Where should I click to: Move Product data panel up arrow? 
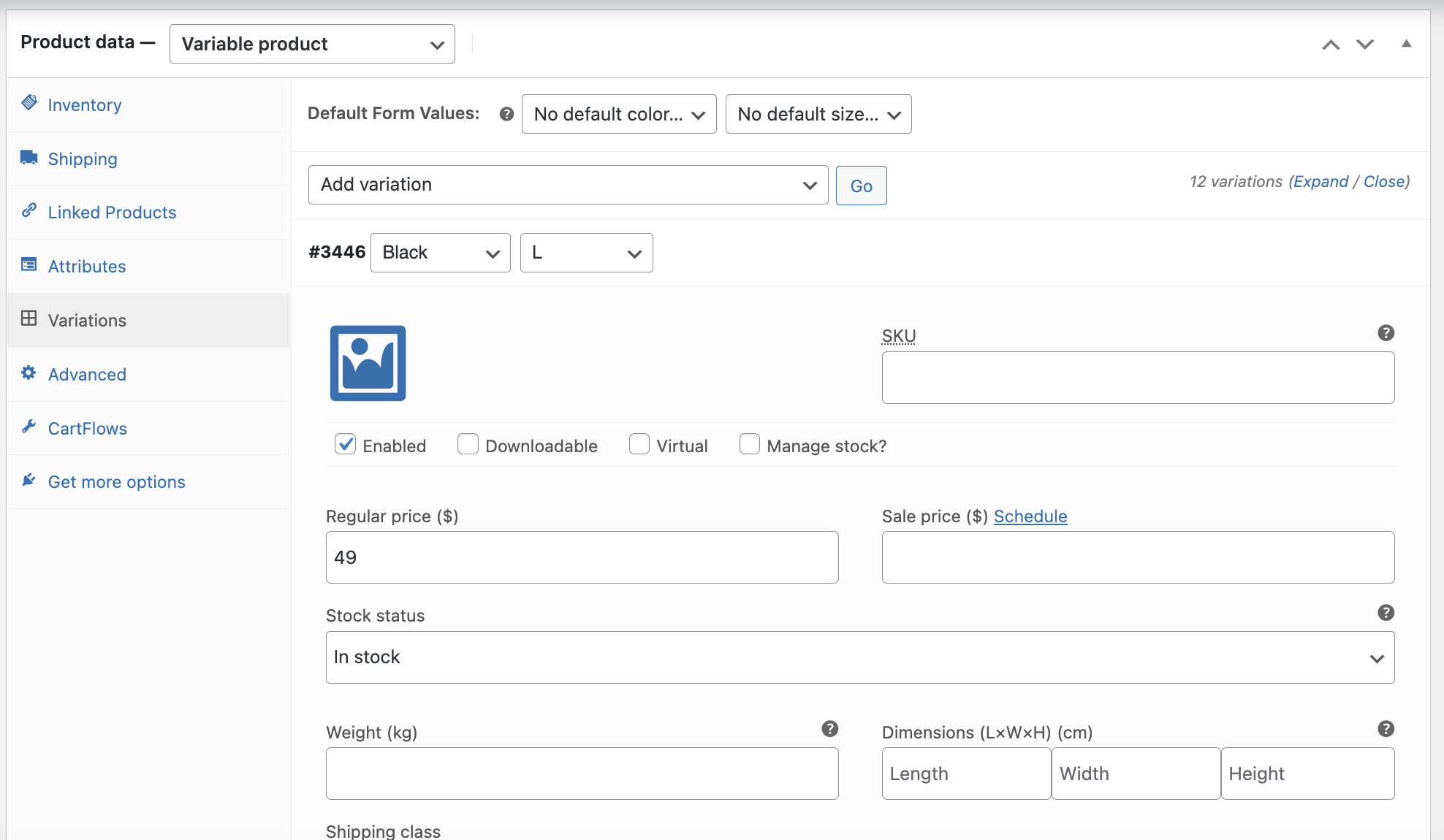click(x=1331, y=45)
